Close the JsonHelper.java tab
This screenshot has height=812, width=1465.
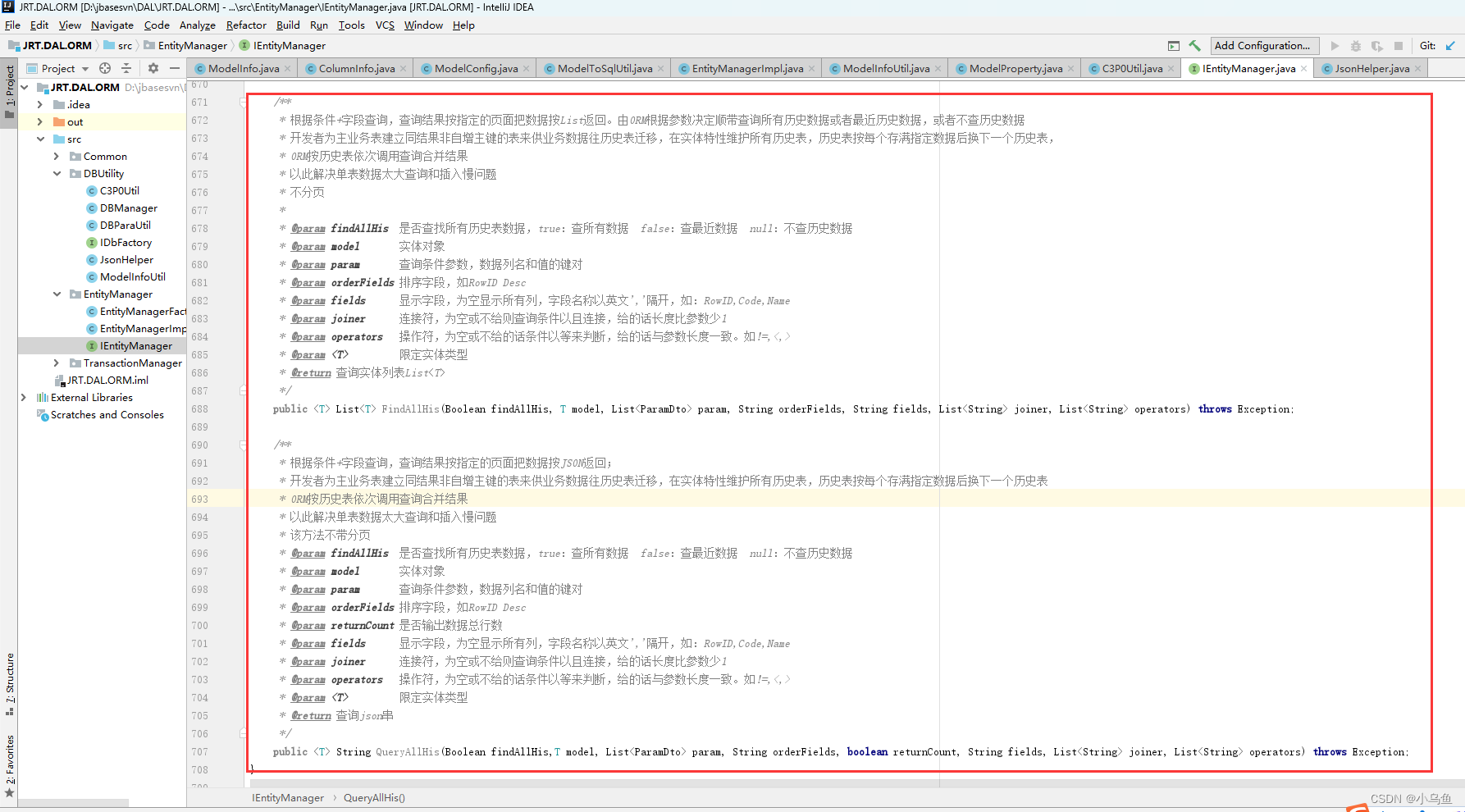coord(1417,69)
